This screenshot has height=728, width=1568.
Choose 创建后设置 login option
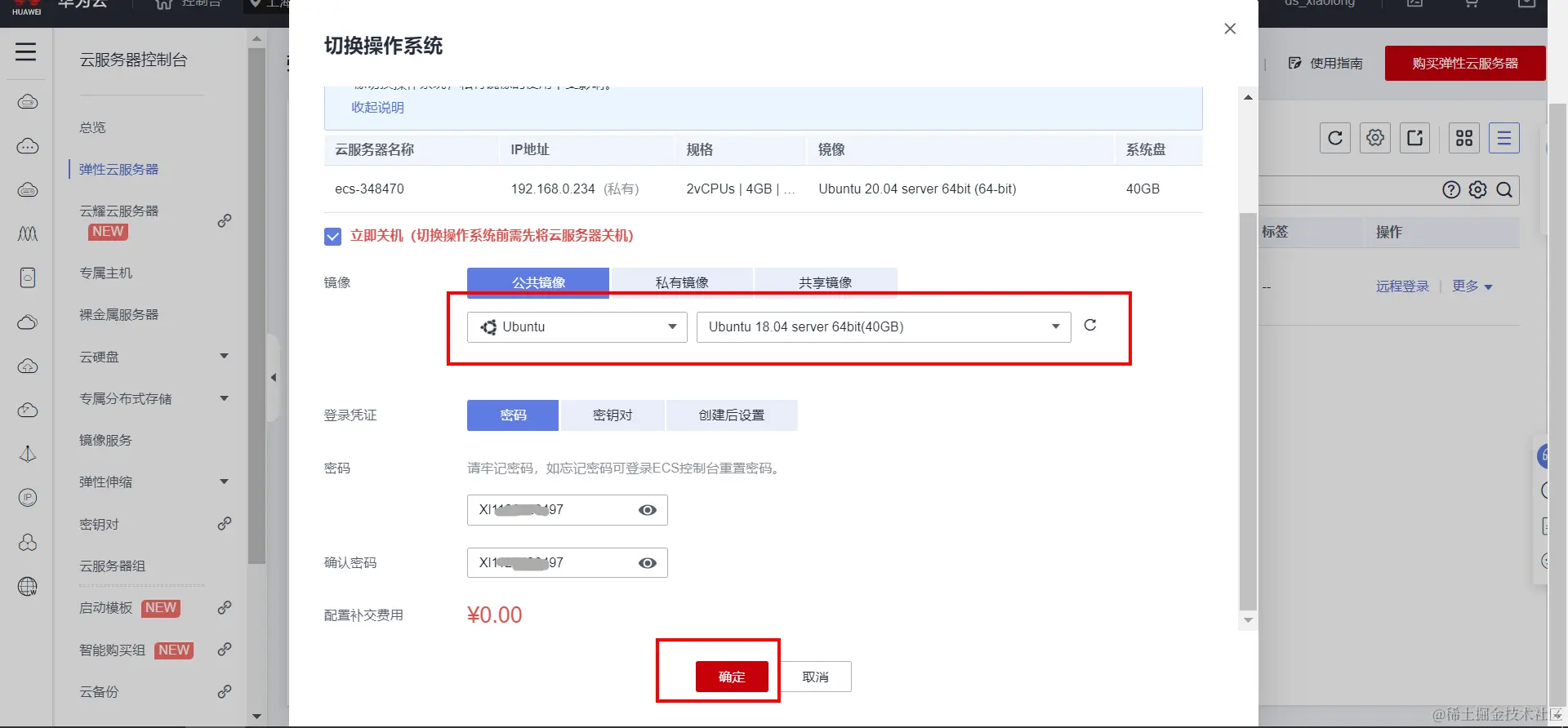point(732,415)
